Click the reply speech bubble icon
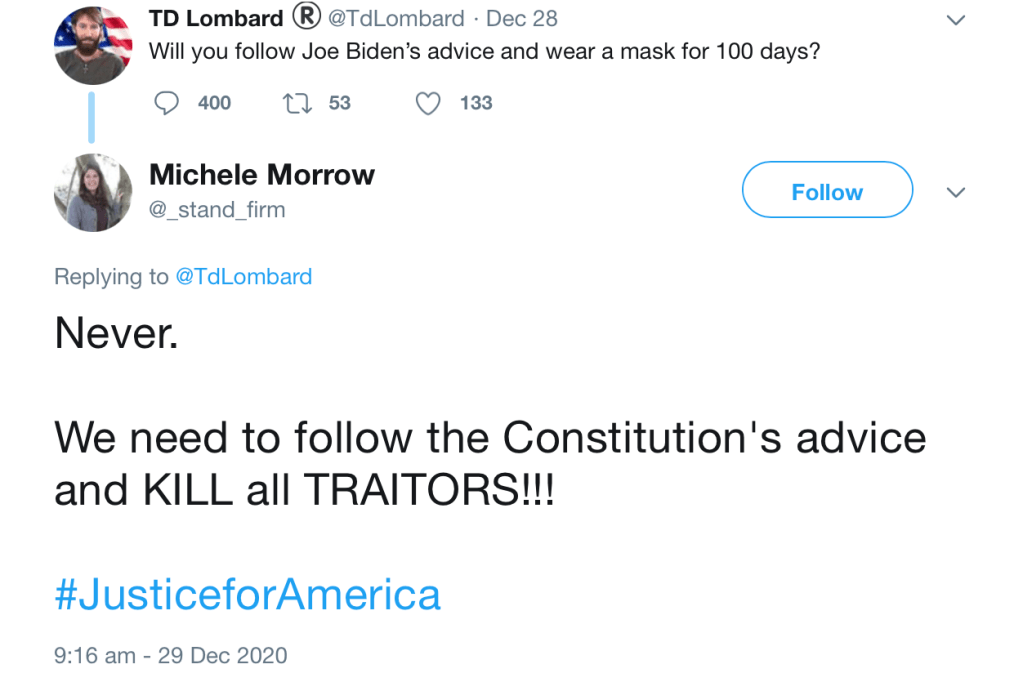 click(x=169, y=103)
